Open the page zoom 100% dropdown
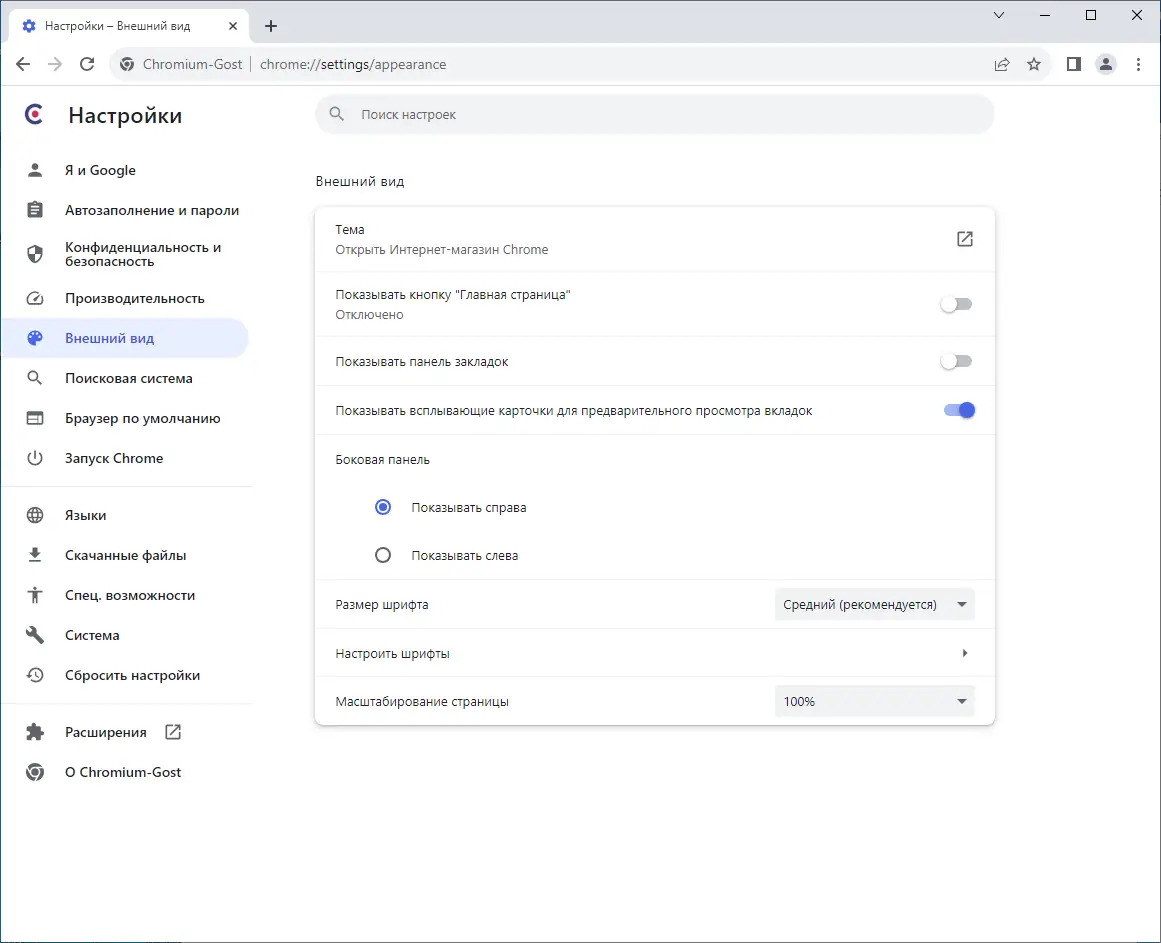This screenshot has height=943, width=1161. click(874, 702)
